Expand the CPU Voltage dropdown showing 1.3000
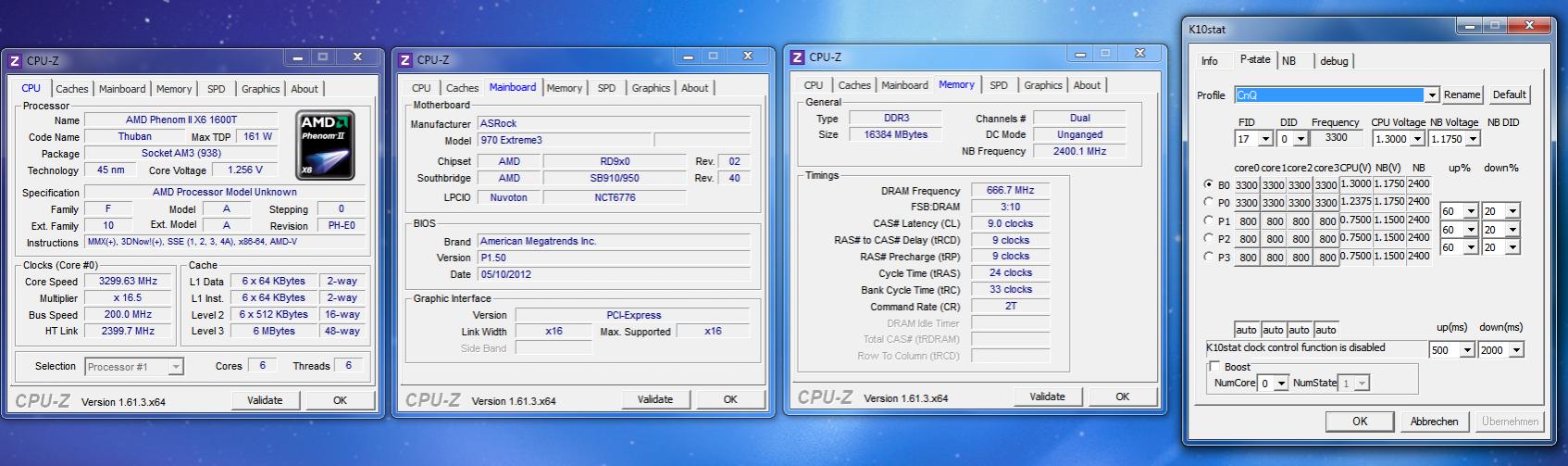The width and height of the screenshot is (1568, 466). coord(1416,139)
